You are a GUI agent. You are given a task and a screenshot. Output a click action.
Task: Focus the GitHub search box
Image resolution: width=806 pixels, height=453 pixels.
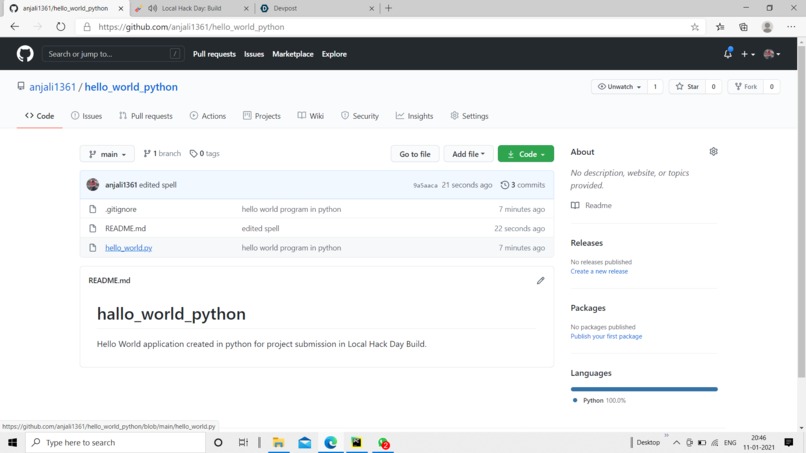point(112,54)
